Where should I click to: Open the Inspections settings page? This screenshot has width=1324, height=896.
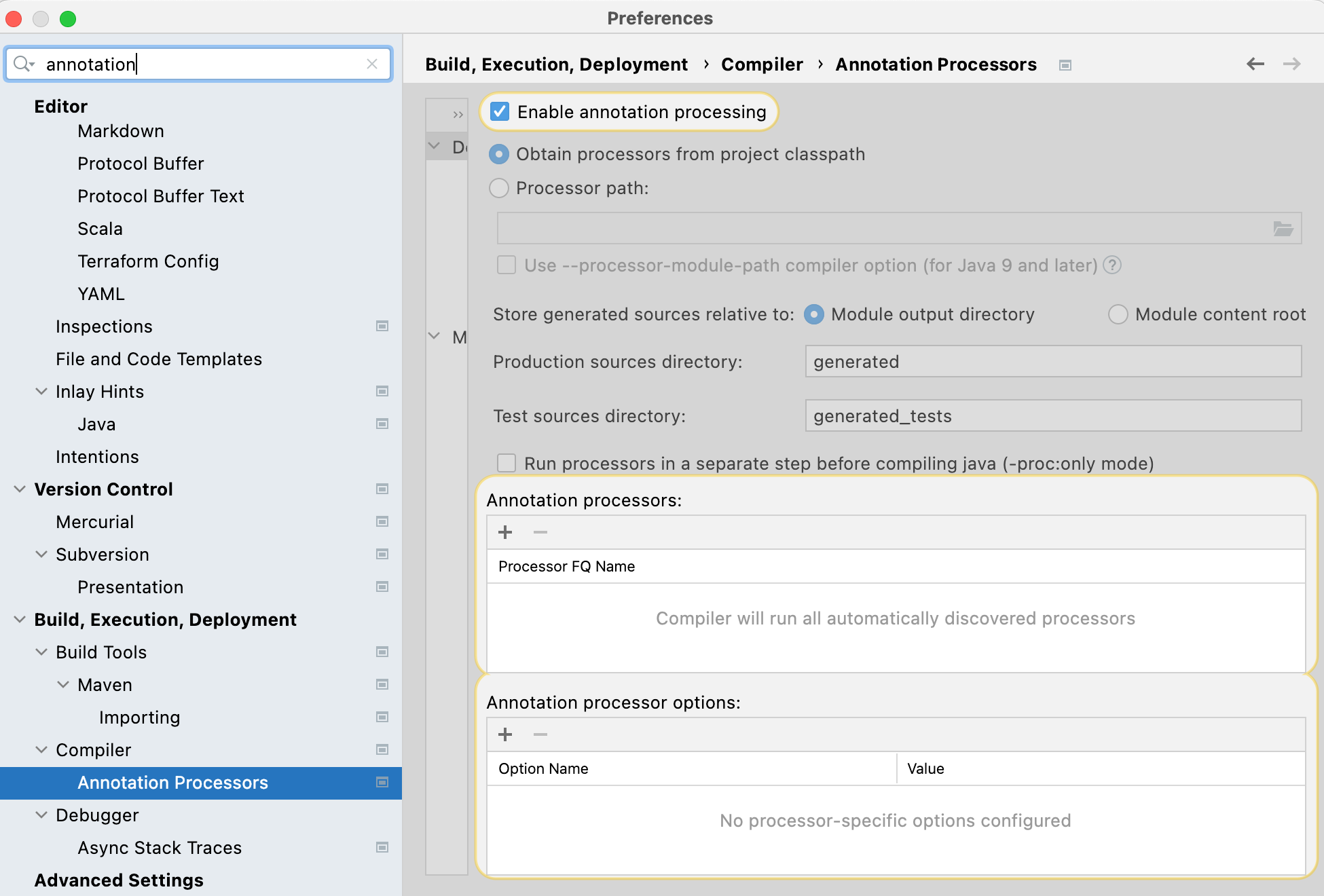tap(104, 326)
